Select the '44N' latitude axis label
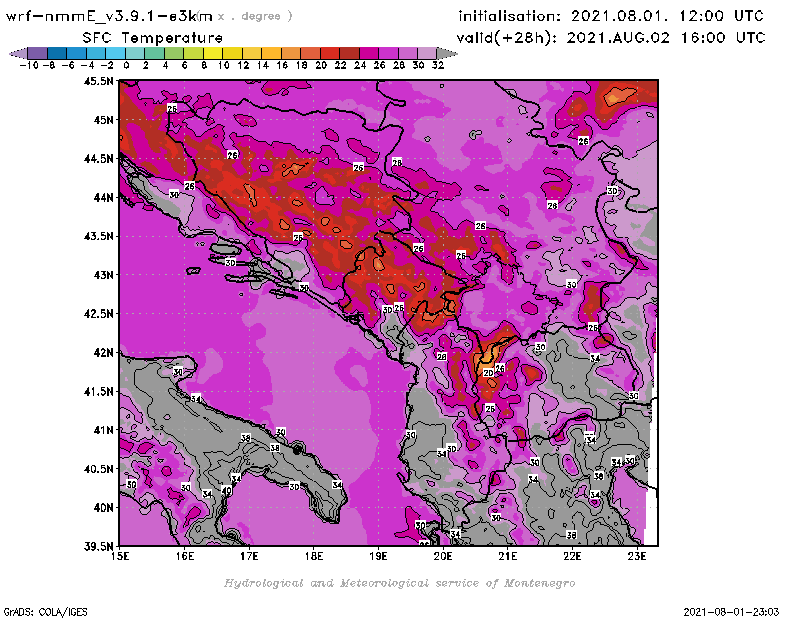 point(103,197)
